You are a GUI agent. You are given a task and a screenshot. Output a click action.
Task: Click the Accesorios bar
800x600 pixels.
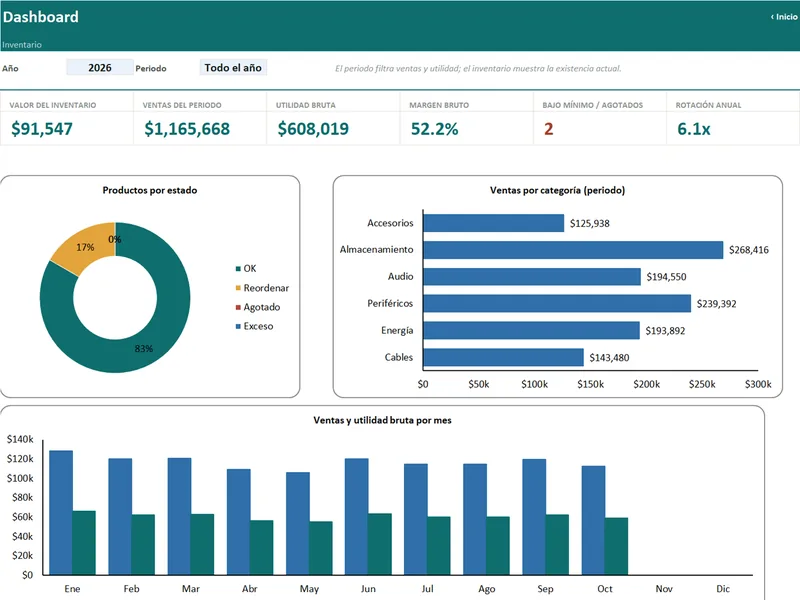pos(494,223)
